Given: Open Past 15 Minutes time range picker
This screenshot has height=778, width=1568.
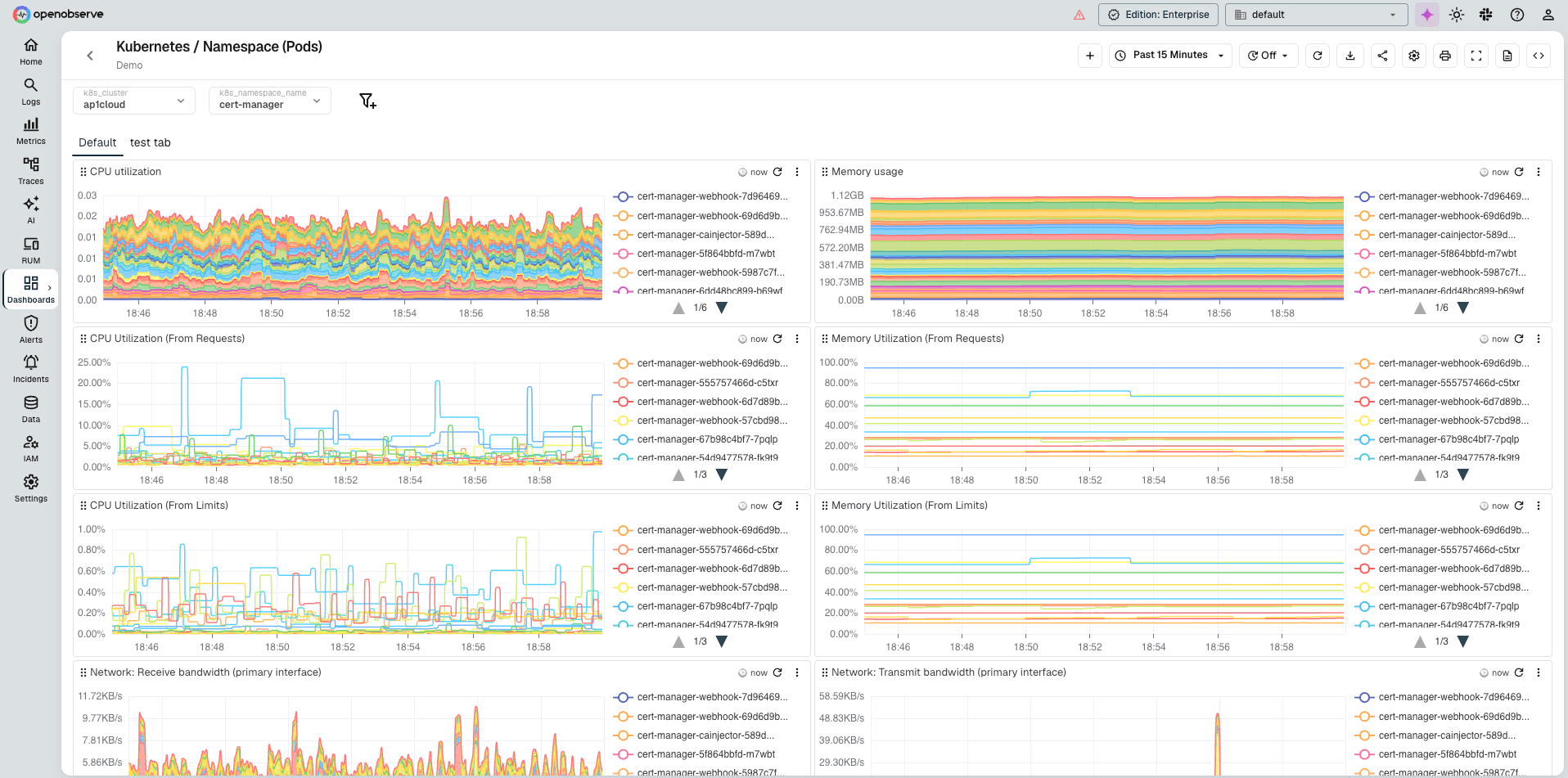Looking at the screenshot, I should pyautogui.click(x=1171, y=56).
